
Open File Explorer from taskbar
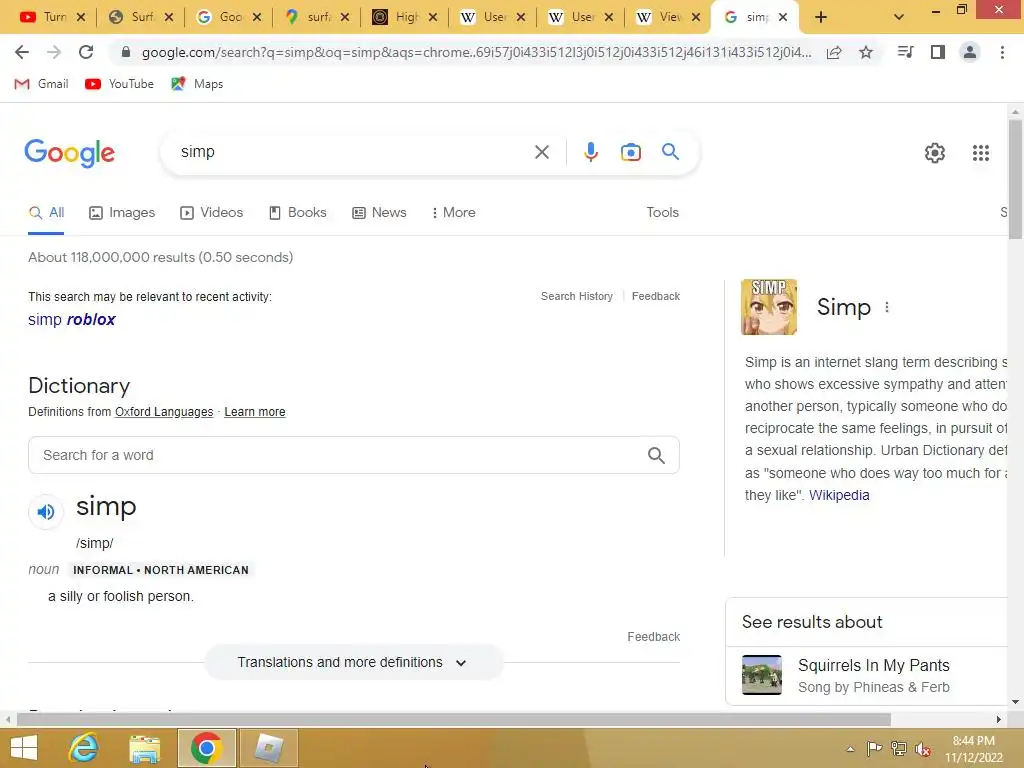pos(144,748)
